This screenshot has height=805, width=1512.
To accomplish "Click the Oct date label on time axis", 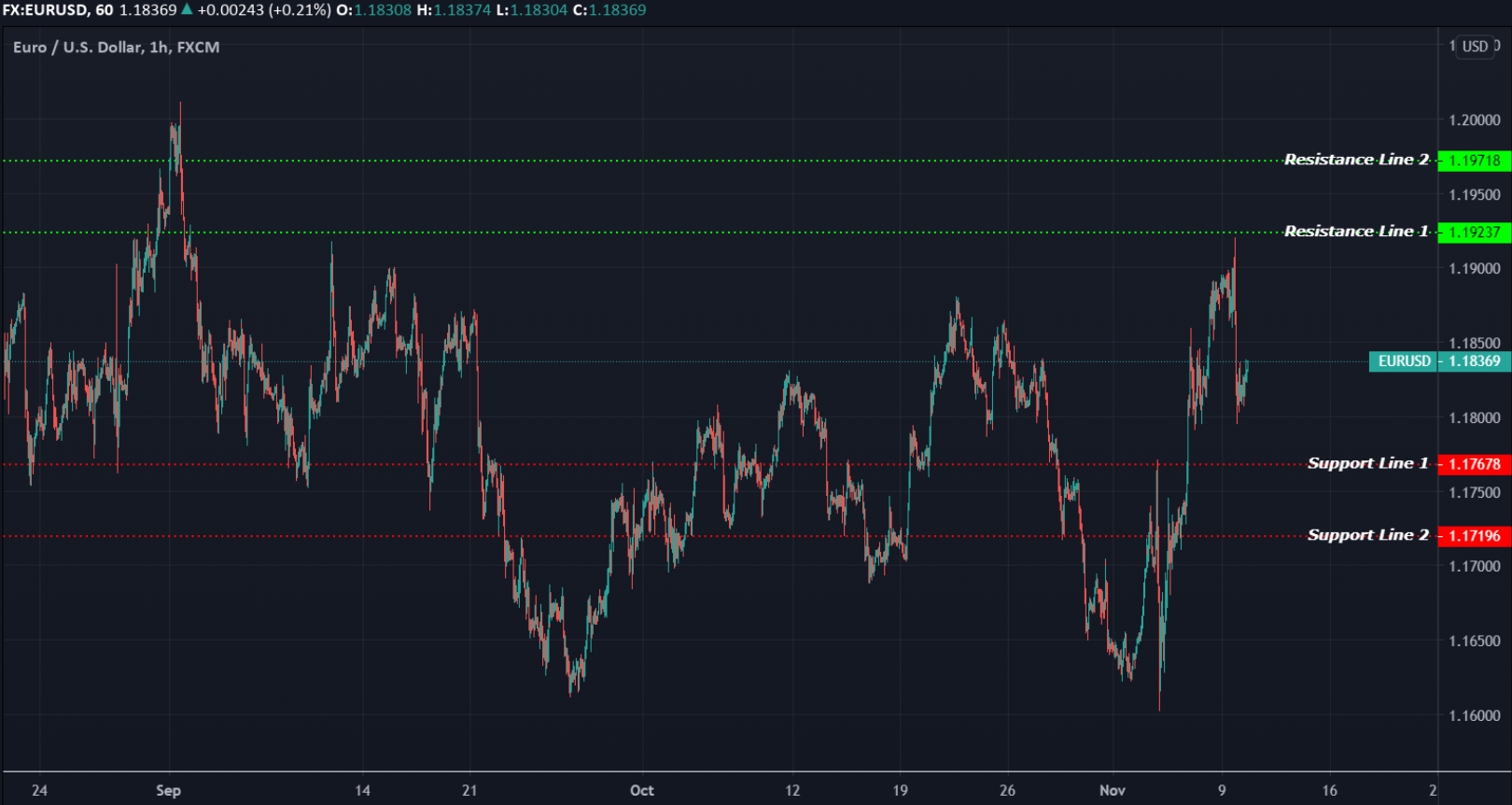I will pyautogui.click(x=642, y=790).
